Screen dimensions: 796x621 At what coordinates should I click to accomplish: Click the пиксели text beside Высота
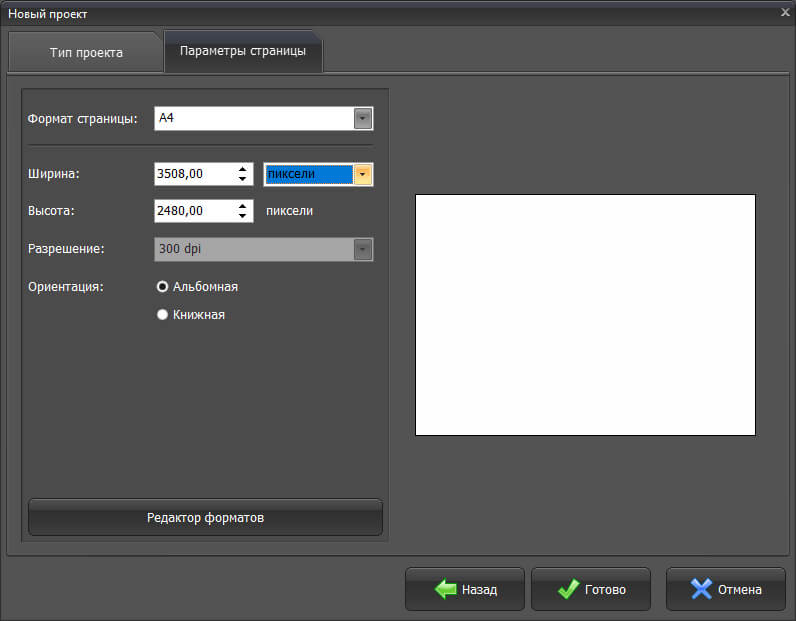(x=289, y=211)
